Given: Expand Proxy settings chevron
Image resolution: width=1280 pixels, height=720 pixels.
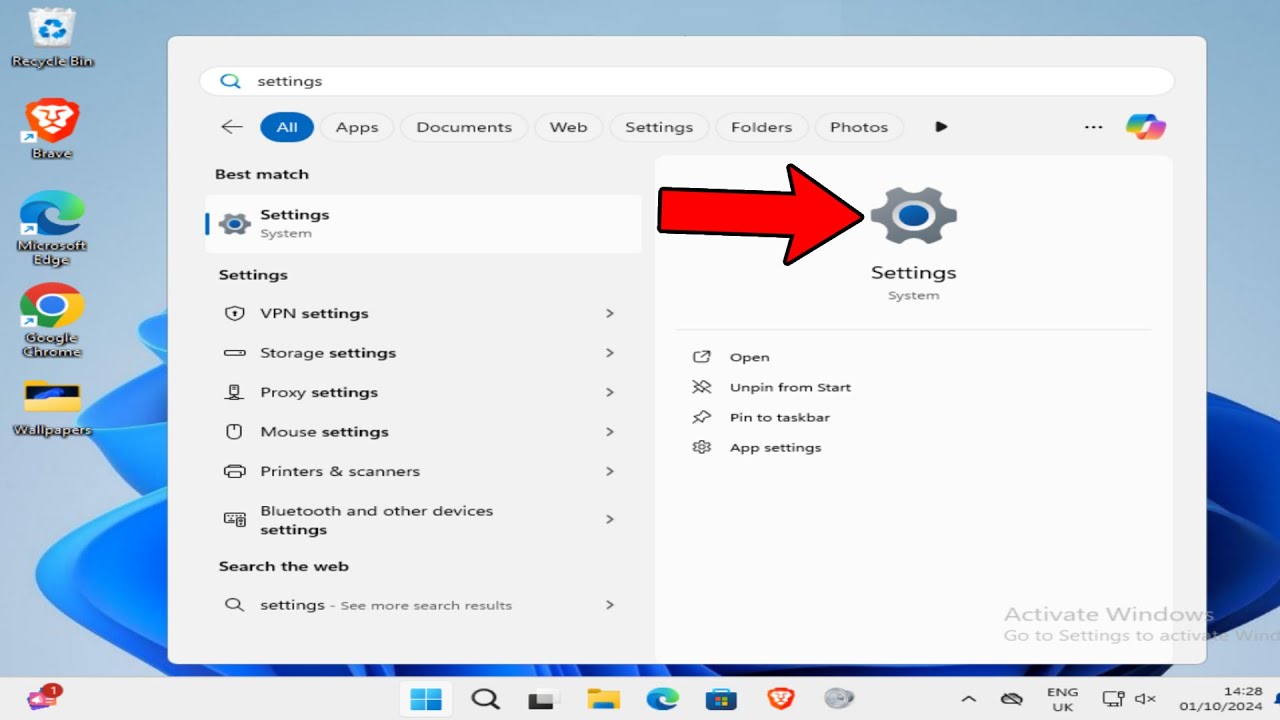Looking at the screenshot, I should [609, 392].
